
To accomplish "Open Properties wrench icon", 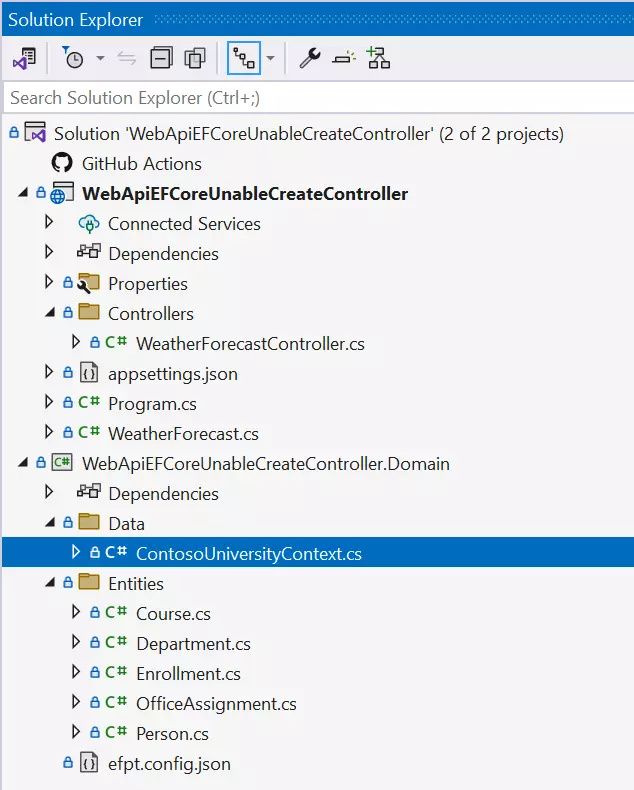I will pos(309,58).
